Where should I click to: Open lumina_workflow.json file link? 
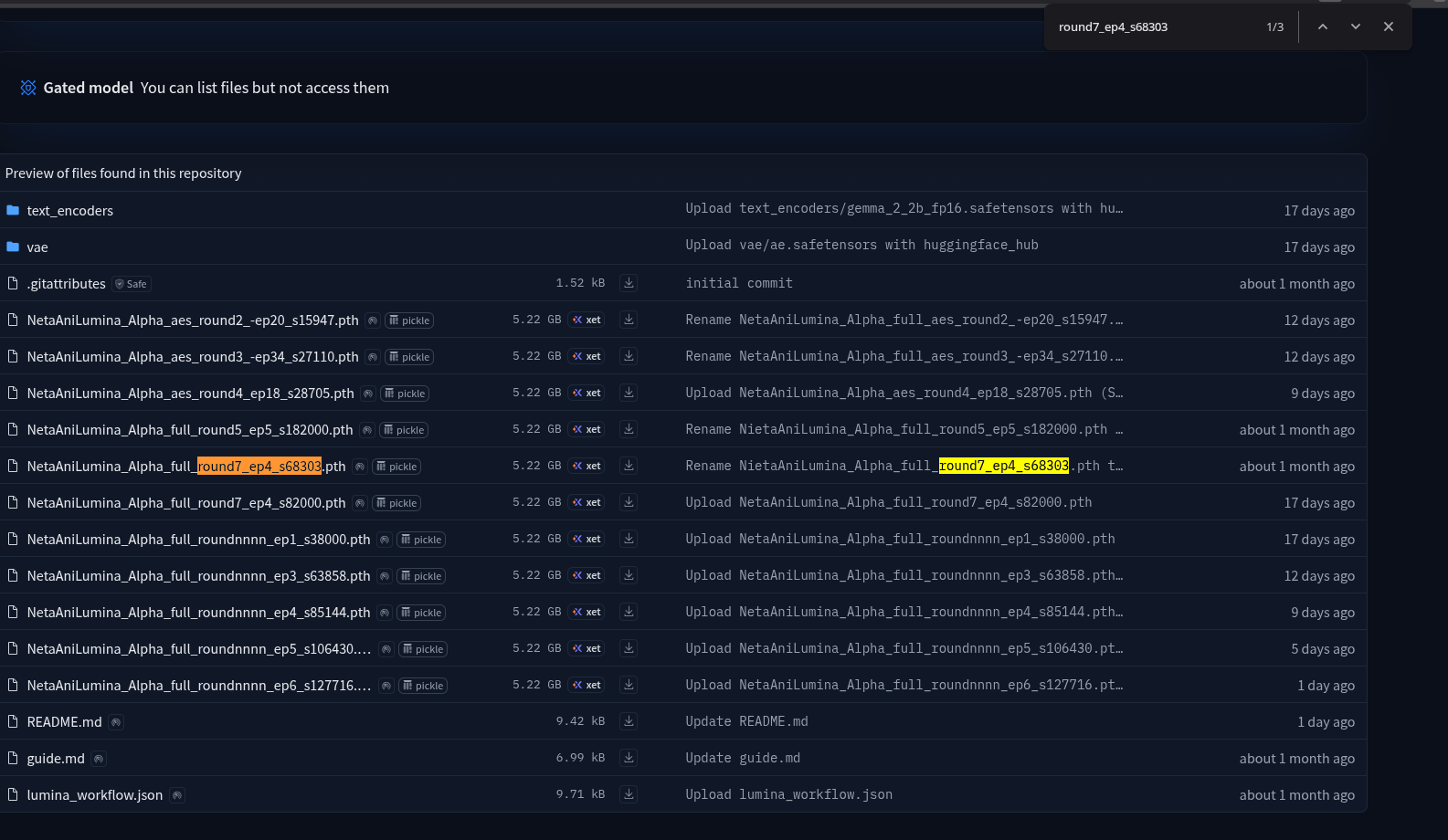tap(95, 795)
